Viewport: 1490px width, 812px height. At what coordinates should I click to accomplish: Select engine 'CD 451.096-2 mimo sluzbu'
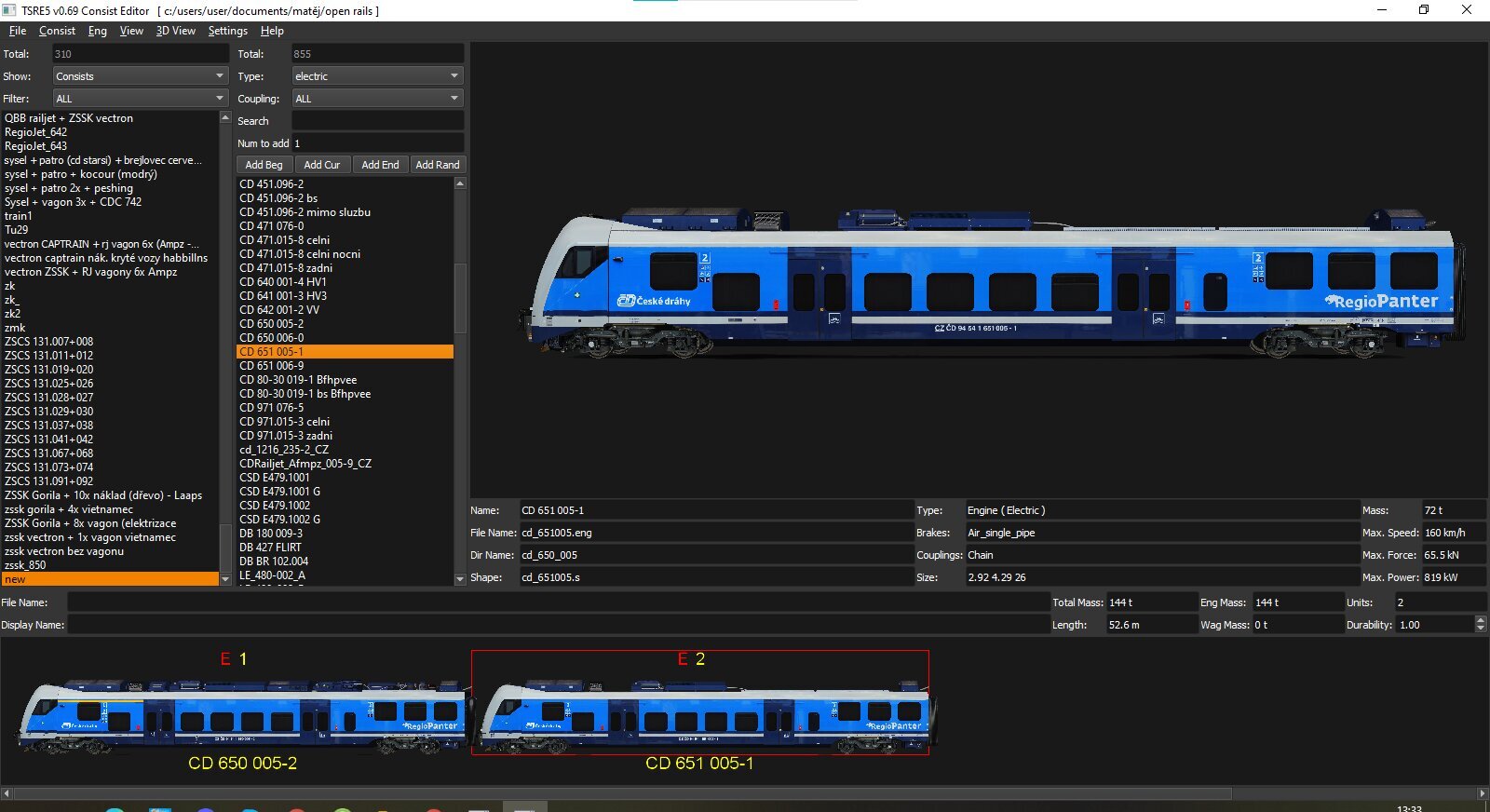345,212
